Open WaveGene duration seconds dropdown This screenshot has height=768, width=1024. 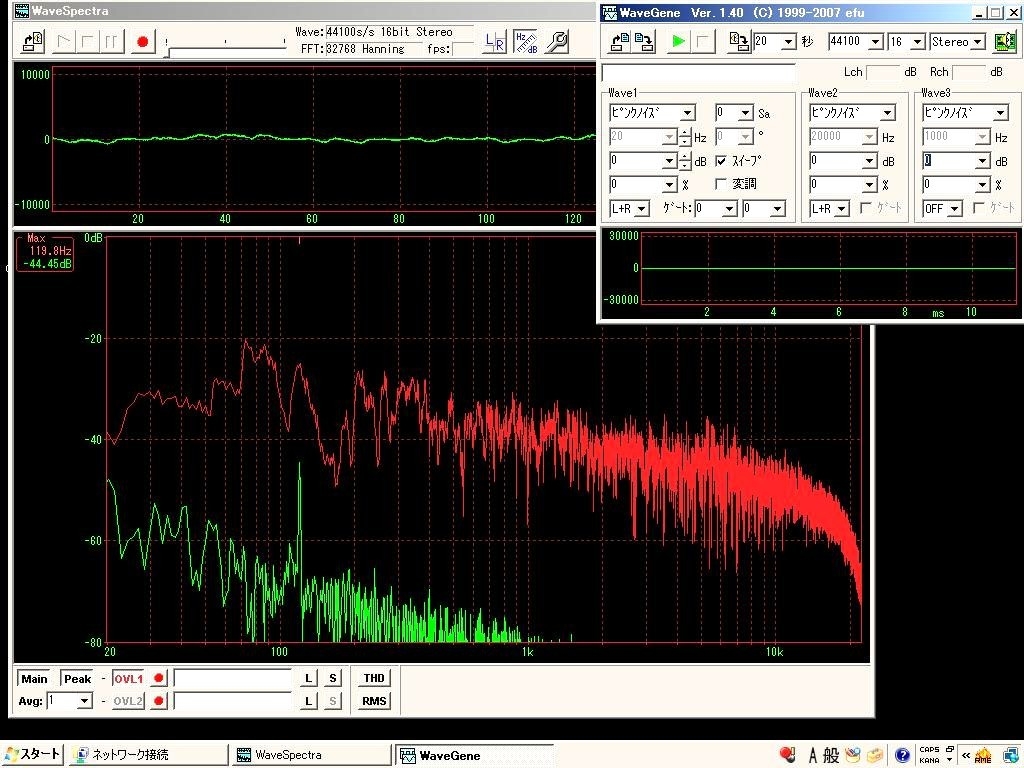[x=789, y=42]
